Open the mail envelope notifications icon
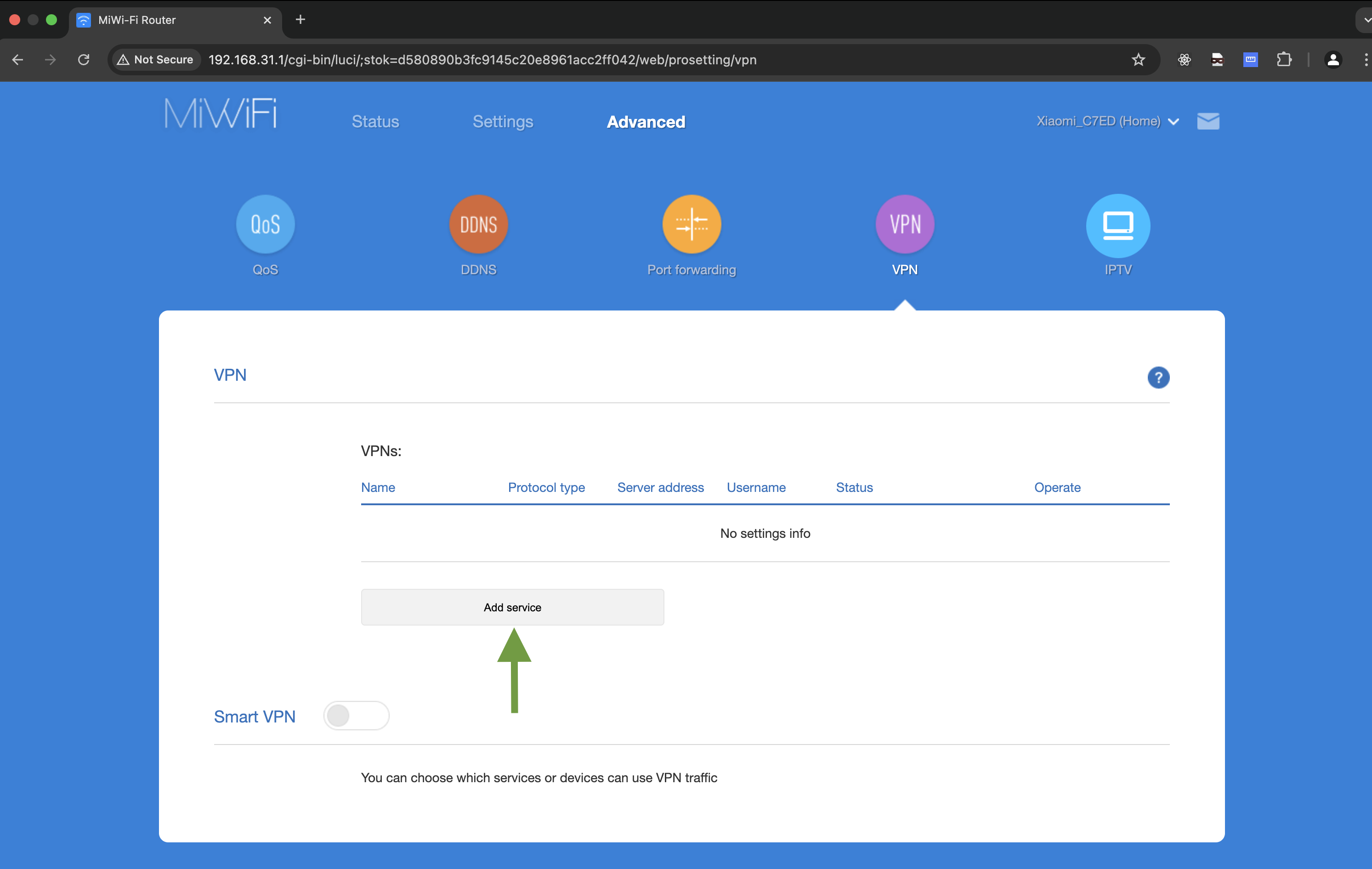This screenshot has width=1372, height=869. click(1208, 121)
